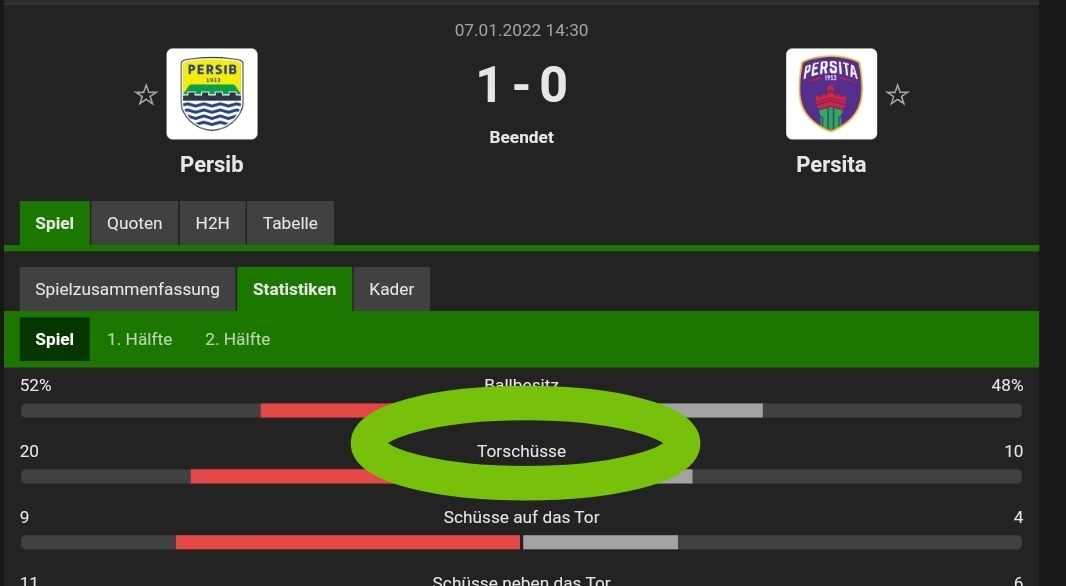Open the H2H tab

click(x=212, y=223)
